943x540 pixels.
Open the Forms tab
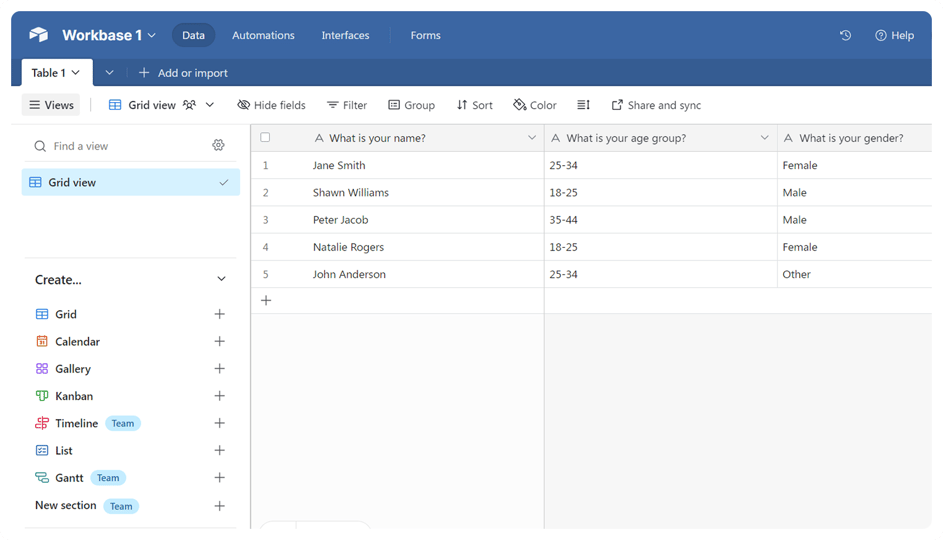pyautogui.click(x=425, y=35)
